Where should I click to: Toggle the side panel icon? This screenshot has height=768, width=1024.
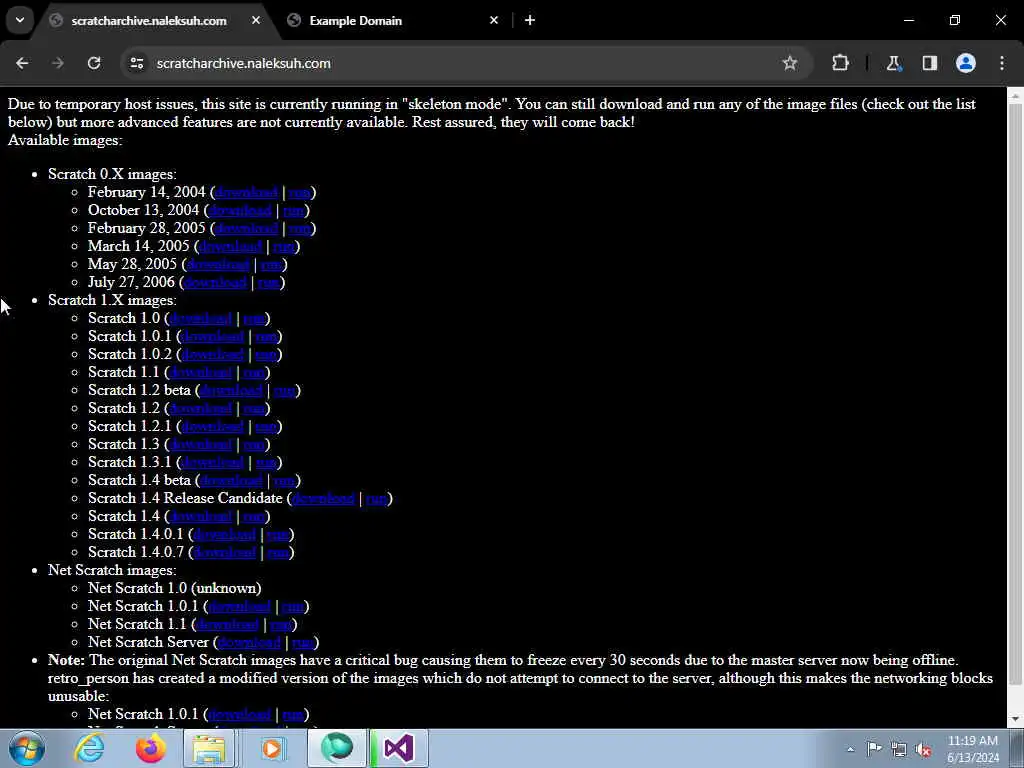pos(930,63)
